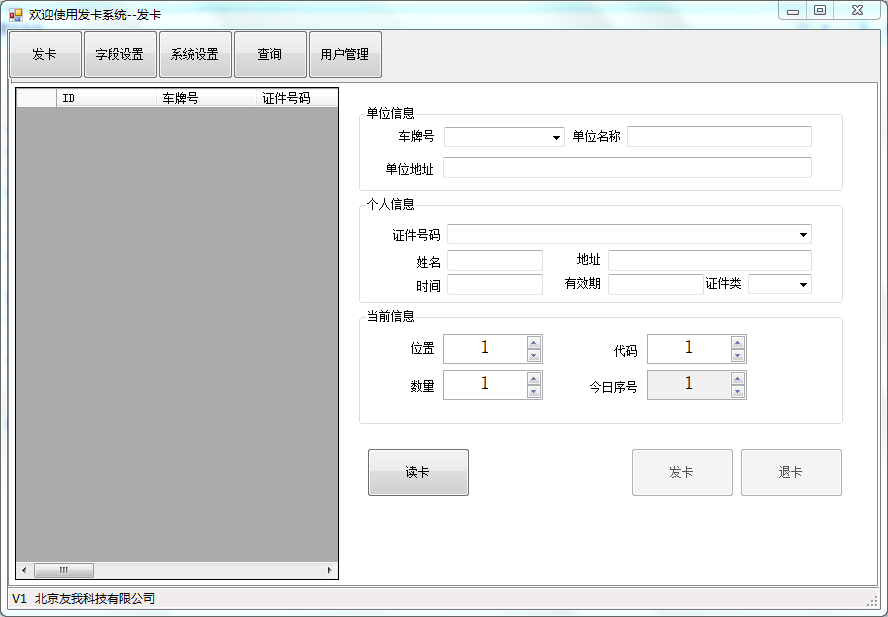Expand the 证件号码 combo box

pos(803,234)
